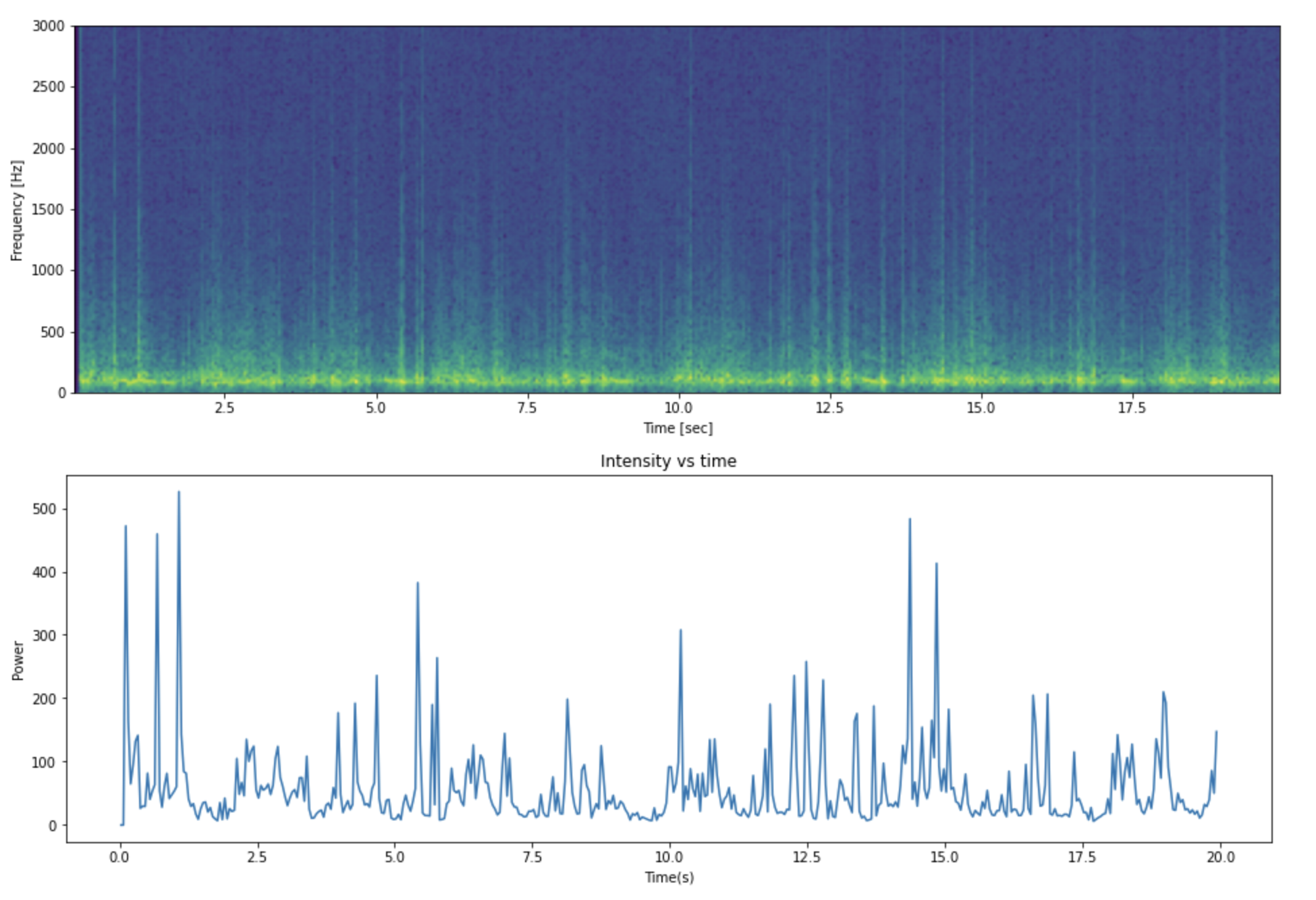The height and width of the screenshot is (900, 1316).
Task: Click the 0.0 tick on intensity plot
Action: coord(120,857)
